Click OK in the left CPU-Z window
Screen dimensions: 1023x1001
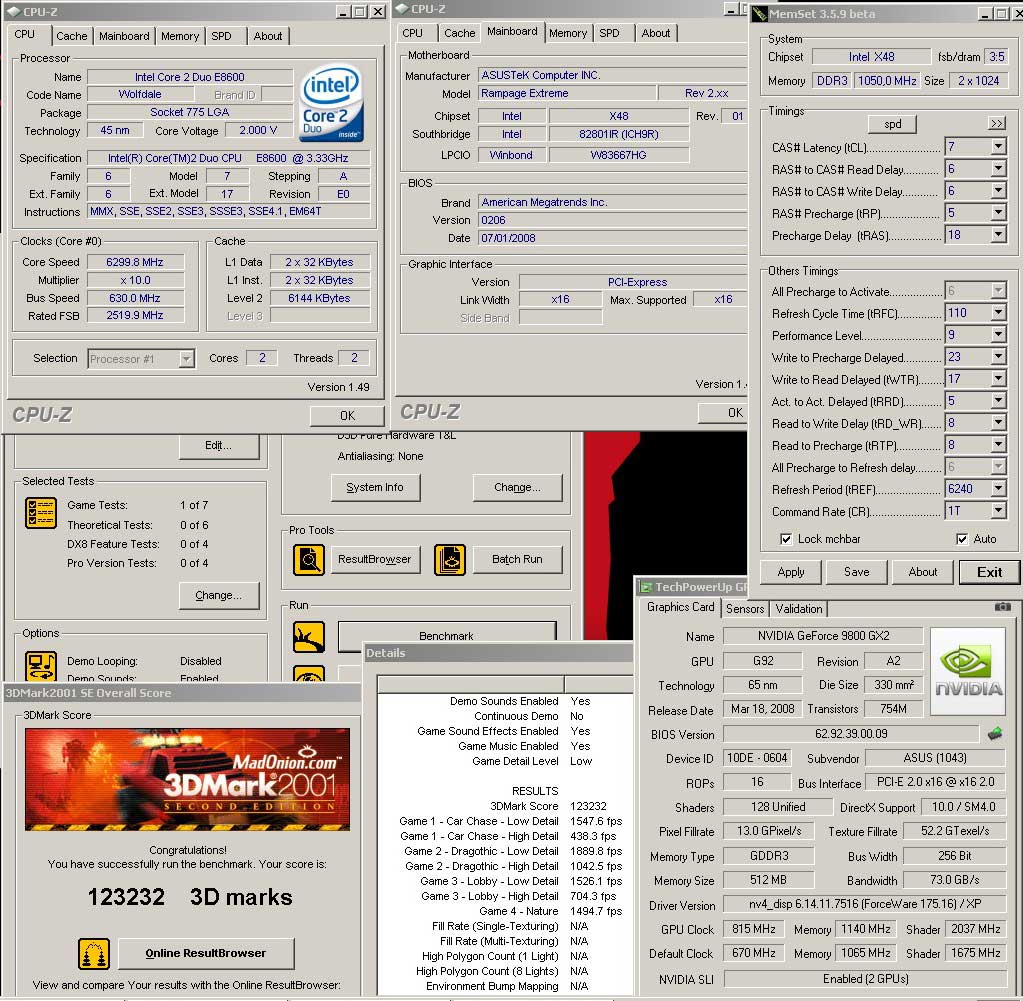click(347, 416)
